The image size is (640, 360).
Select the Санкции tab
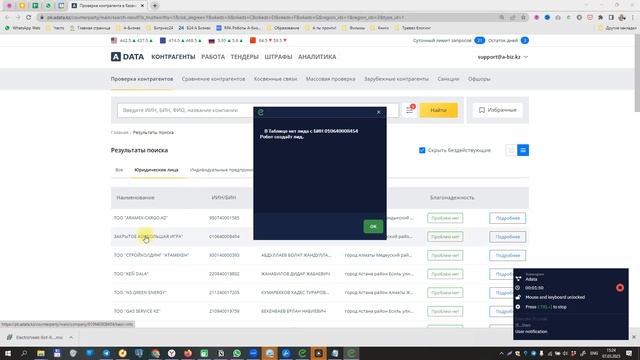[448, 79]
